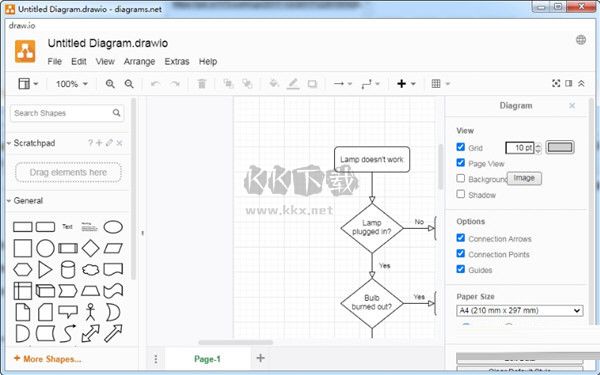Open the pages options dots button
The image size is (600, 375).
156,359
